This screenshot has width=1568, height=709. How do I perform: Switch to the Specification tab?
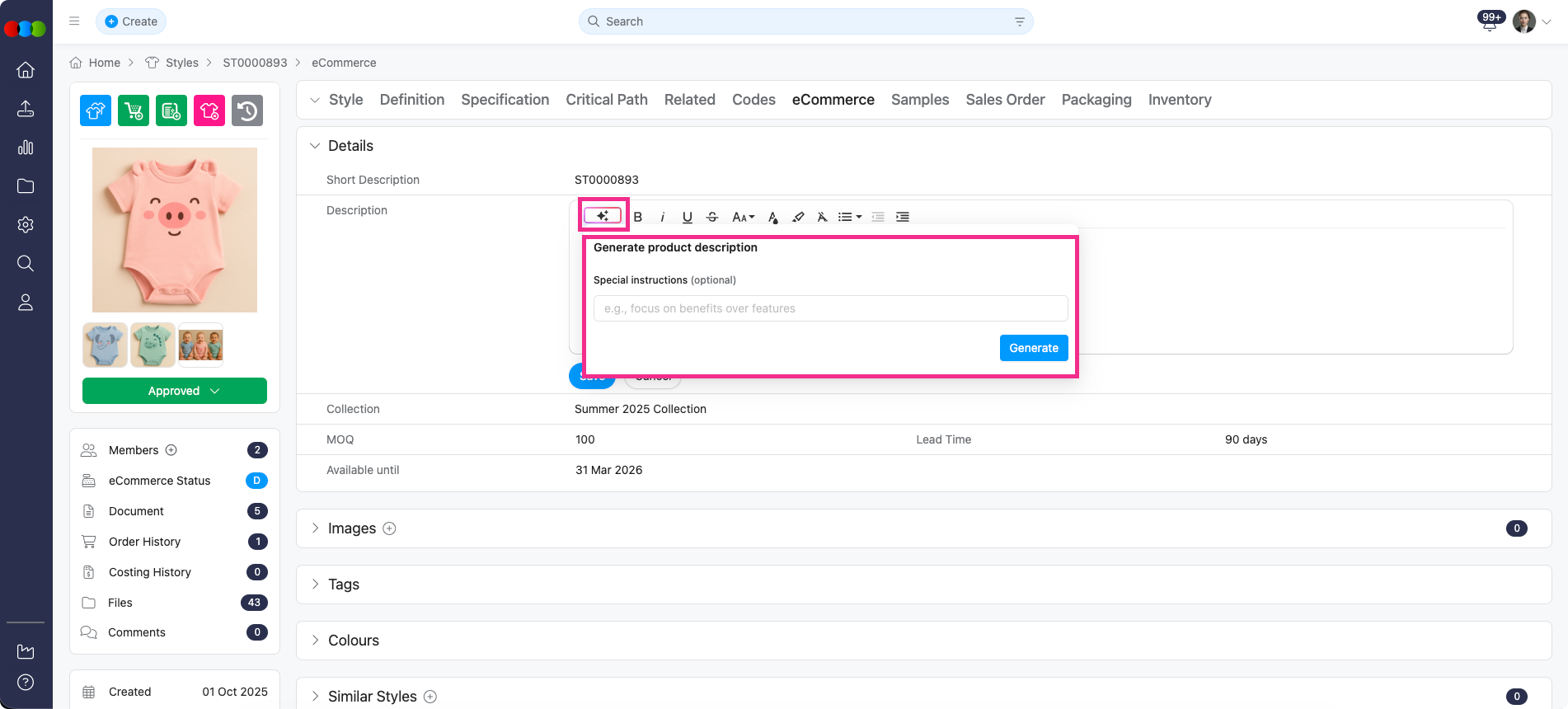pos(505,100)
